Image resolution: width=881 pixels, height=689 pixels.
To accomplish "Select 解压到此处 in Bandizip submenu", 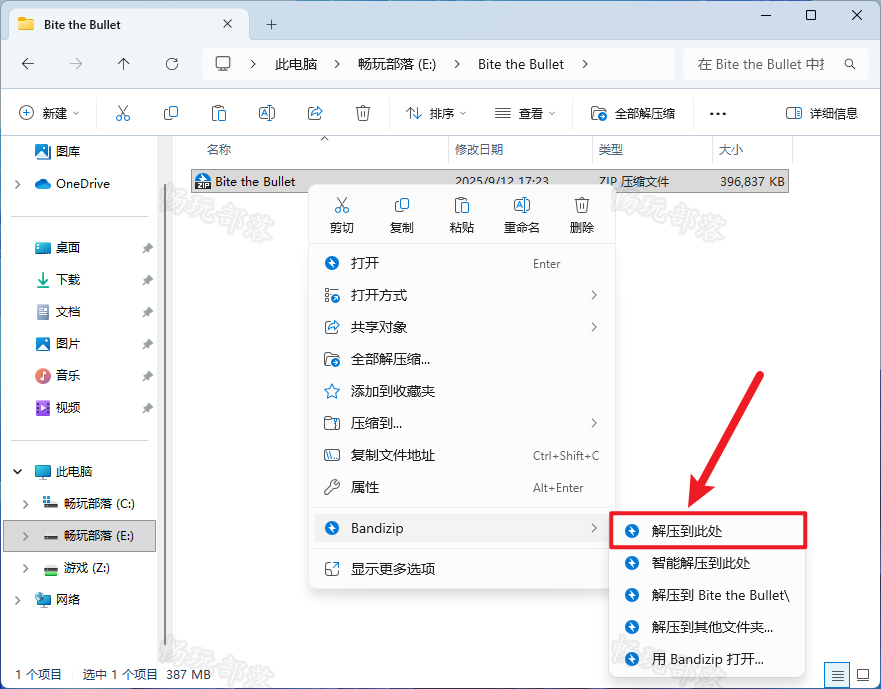I will pos(708,531).
